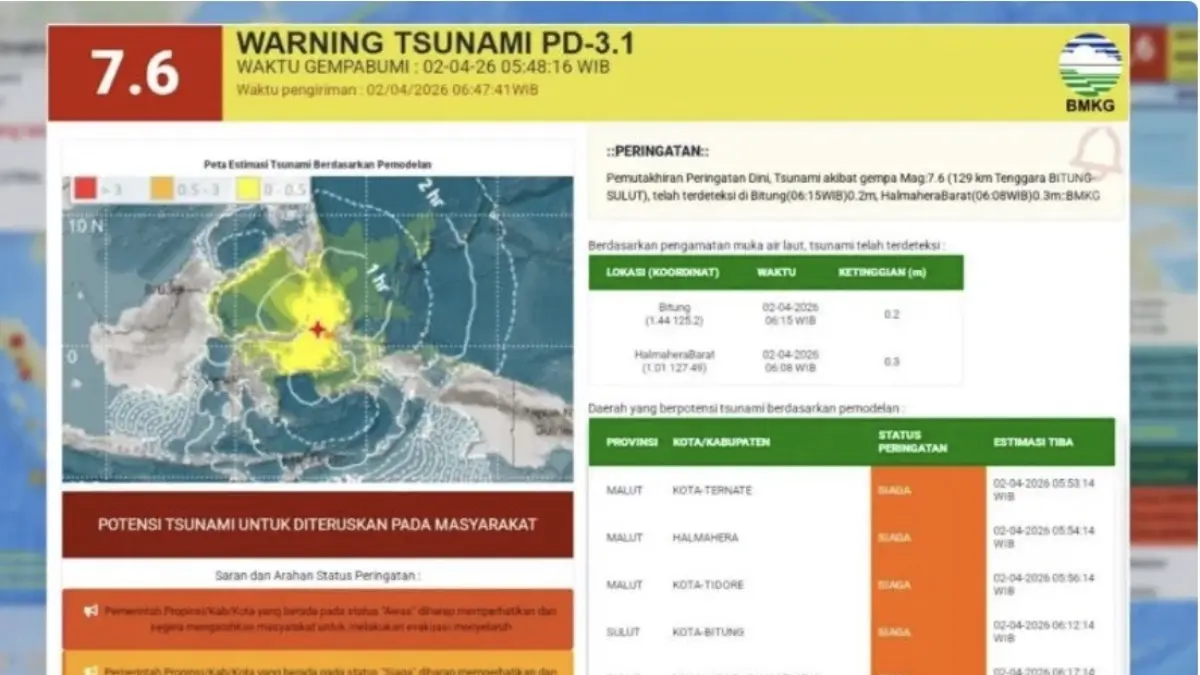Screen dimensions: 1200x675
Task: Click the Bitung (1.44 125.2) location cell
Action: pyautogui.click(x=675, y=313)
